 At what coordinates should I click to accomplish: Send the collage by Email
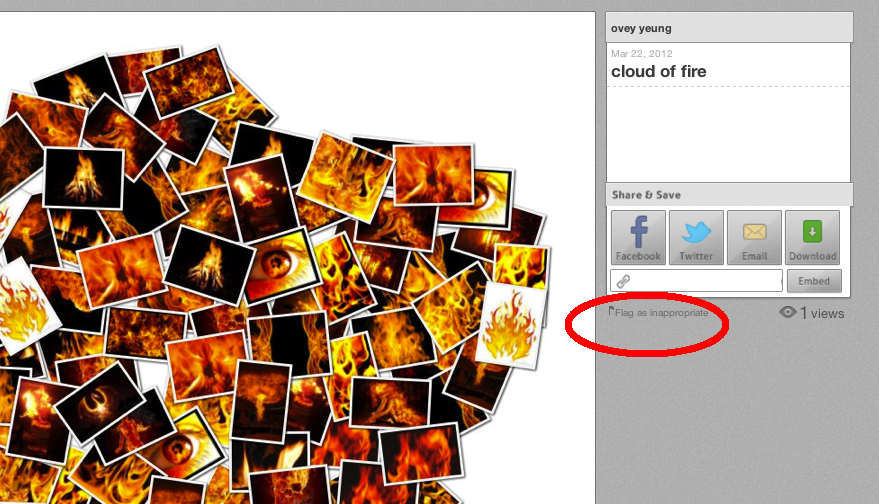click(x=754, y=237)
